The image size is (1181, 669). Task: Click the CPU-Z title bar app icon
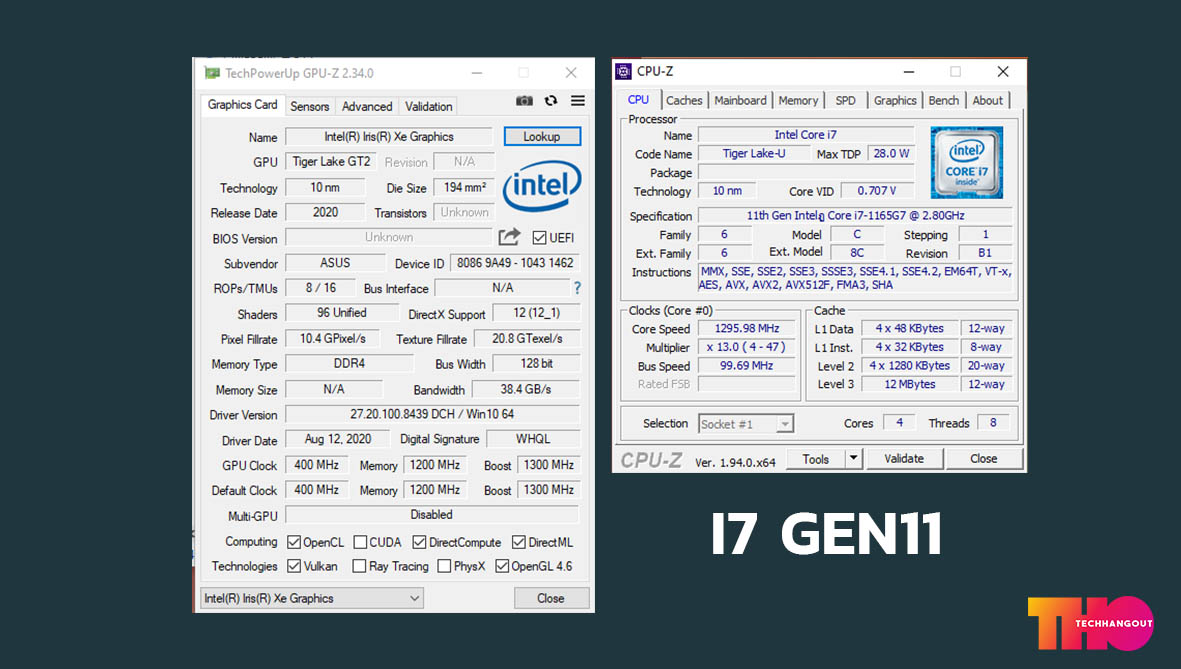(624, 72)
